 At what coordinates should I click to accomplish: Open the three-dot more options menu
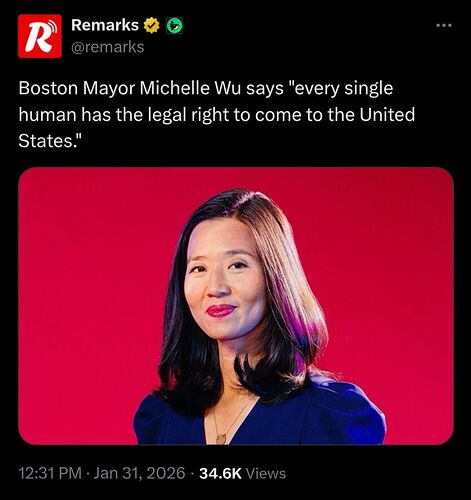click(445, 25)
